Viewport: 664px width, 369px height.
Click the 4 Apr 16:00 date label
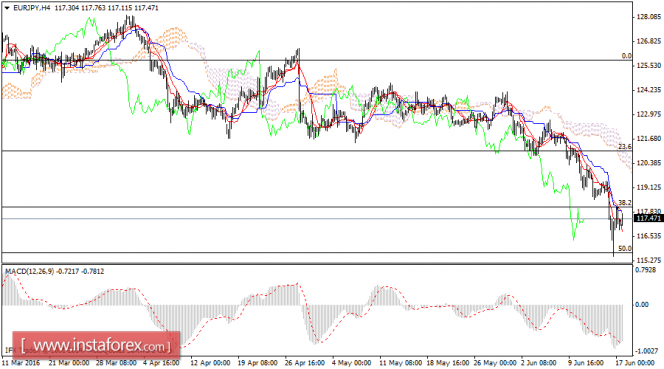click(x=161, y=363)
